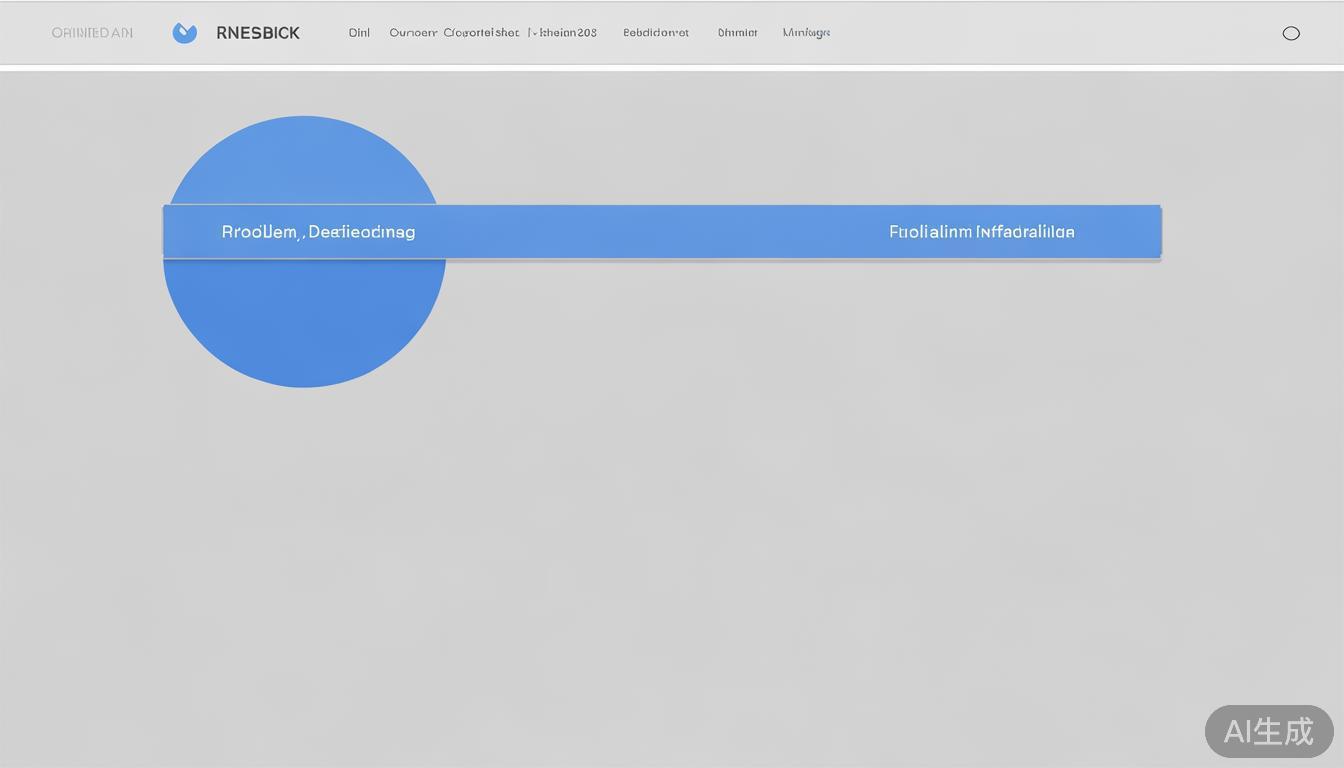Click the white divider strip under the header
This screenshot has width=1344, height=768.
[672, 68]
